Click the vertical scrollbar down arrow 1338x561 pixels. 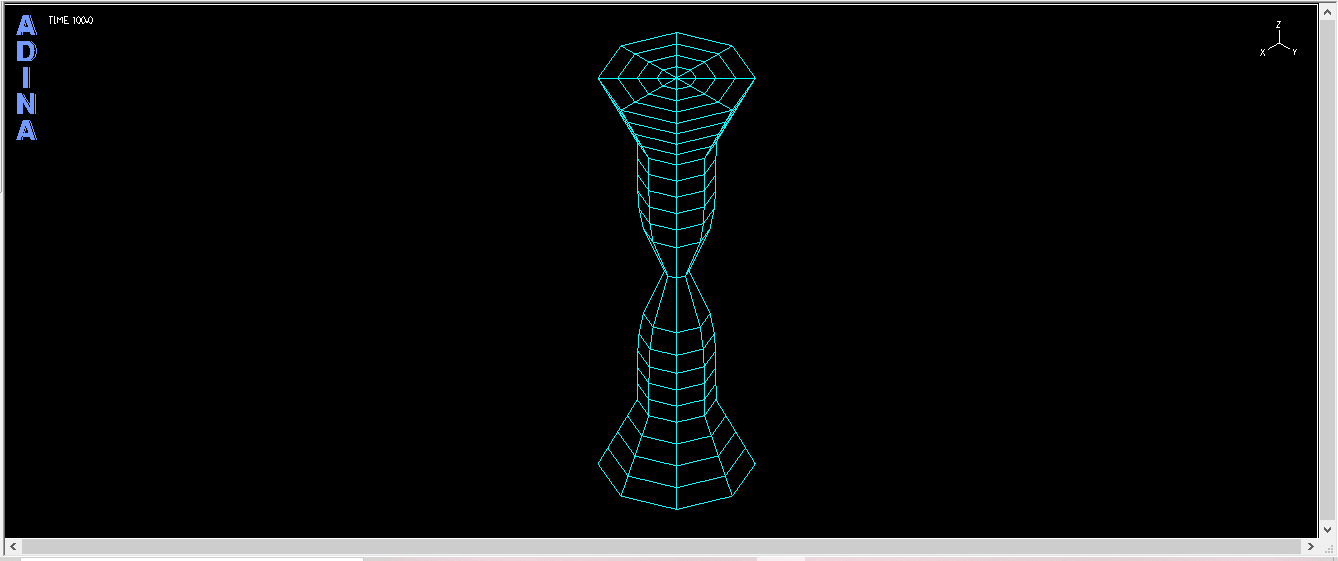pos(1329,529)
